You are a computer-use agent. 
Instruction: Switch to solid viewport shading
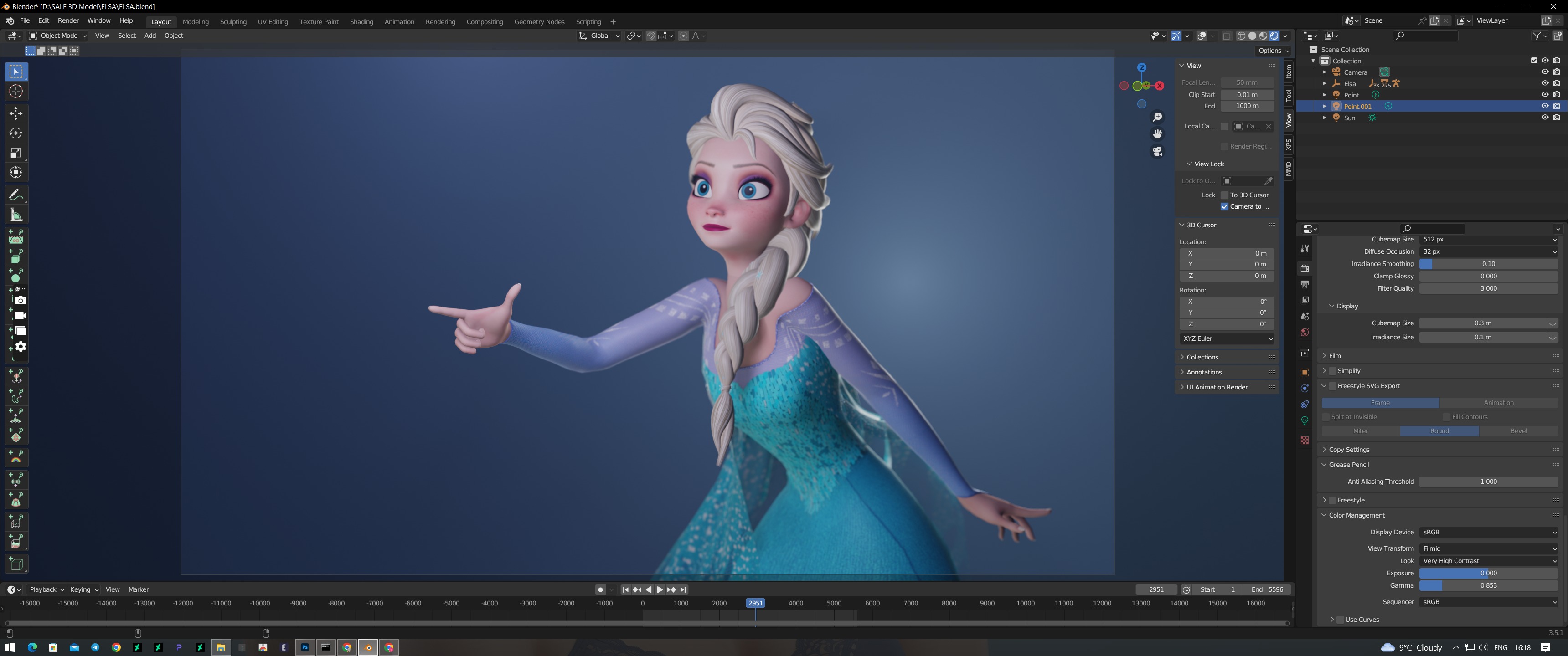click(x=1252, y=36)
